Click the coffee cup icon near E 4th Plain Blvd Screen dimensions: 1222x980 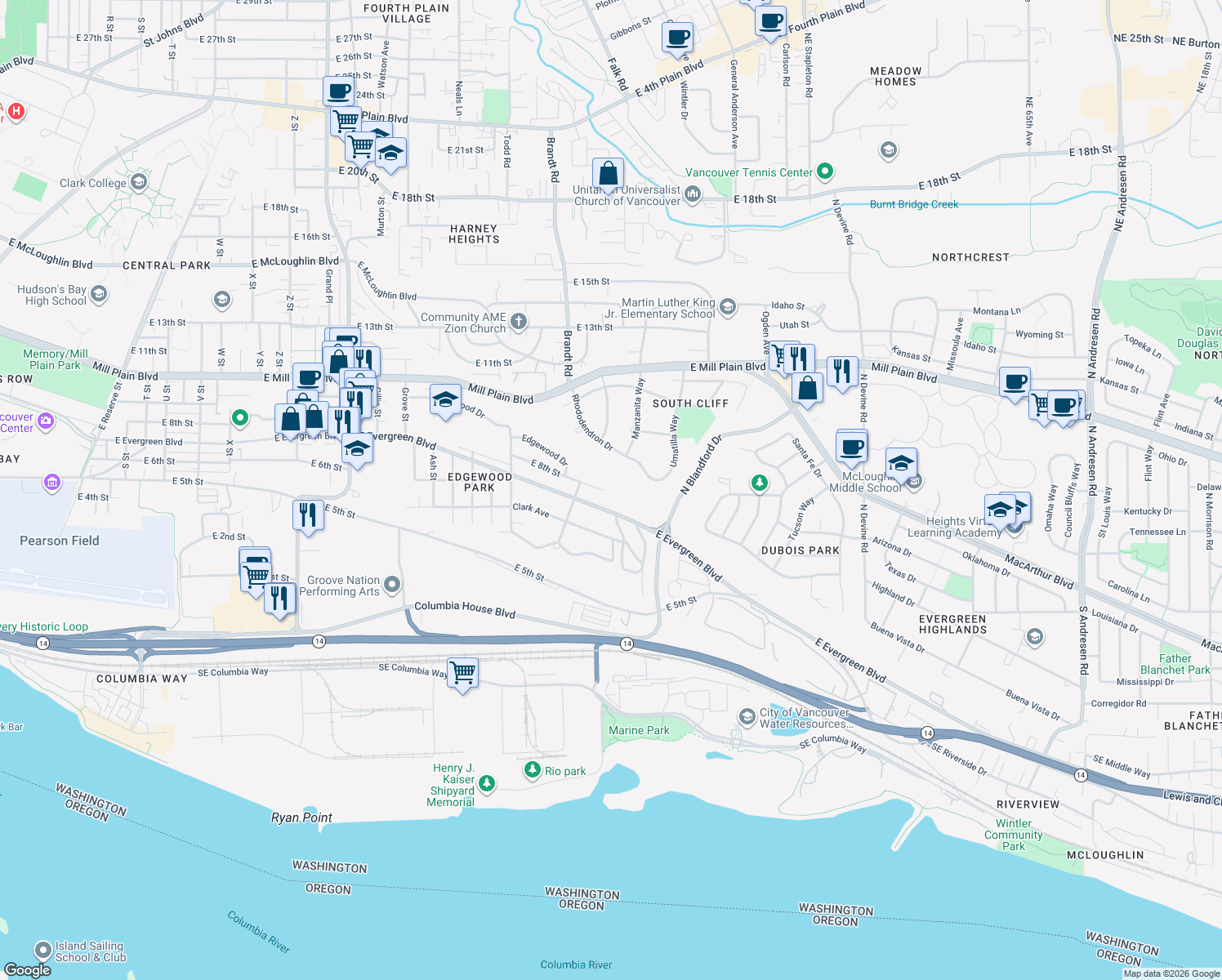[678, 36]
